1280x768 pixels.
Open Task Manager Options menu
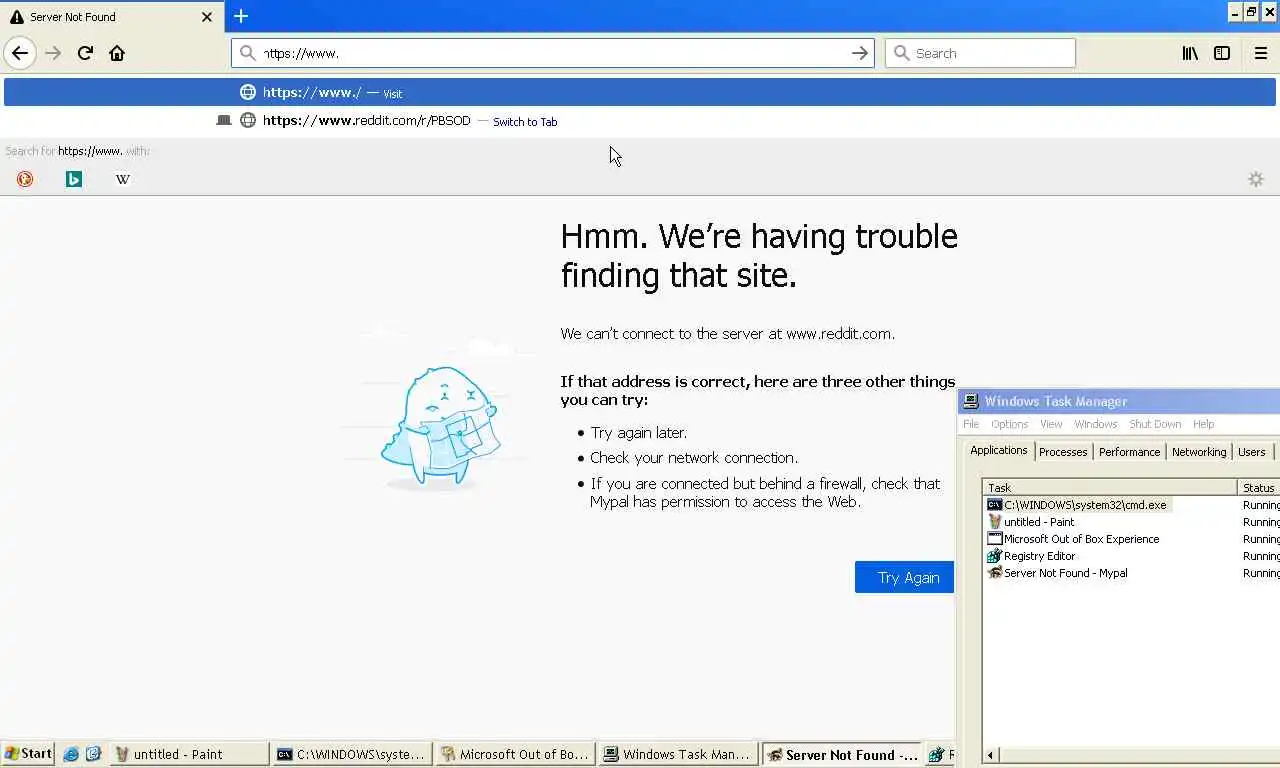pos(1010,424)
